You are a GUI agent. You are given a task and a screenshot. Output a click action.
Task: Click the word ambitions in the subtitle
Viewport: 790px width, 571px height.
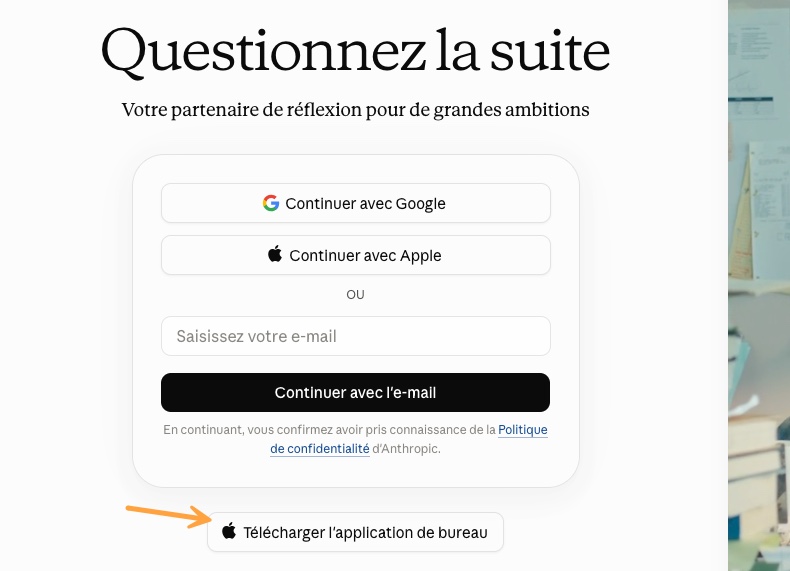pos(547,109)
